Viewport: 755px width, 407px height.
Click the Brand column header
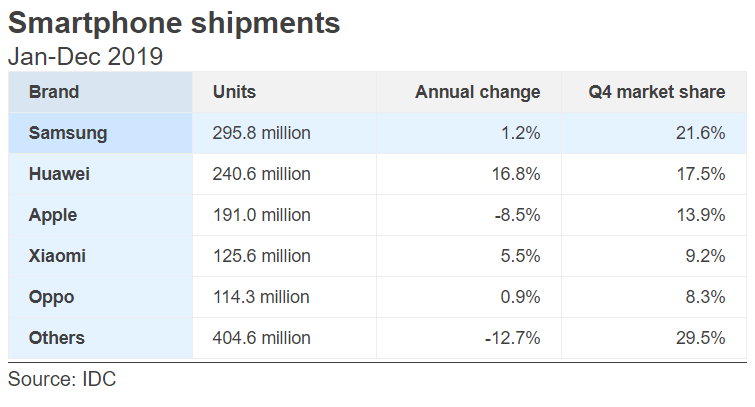(54, 92)
